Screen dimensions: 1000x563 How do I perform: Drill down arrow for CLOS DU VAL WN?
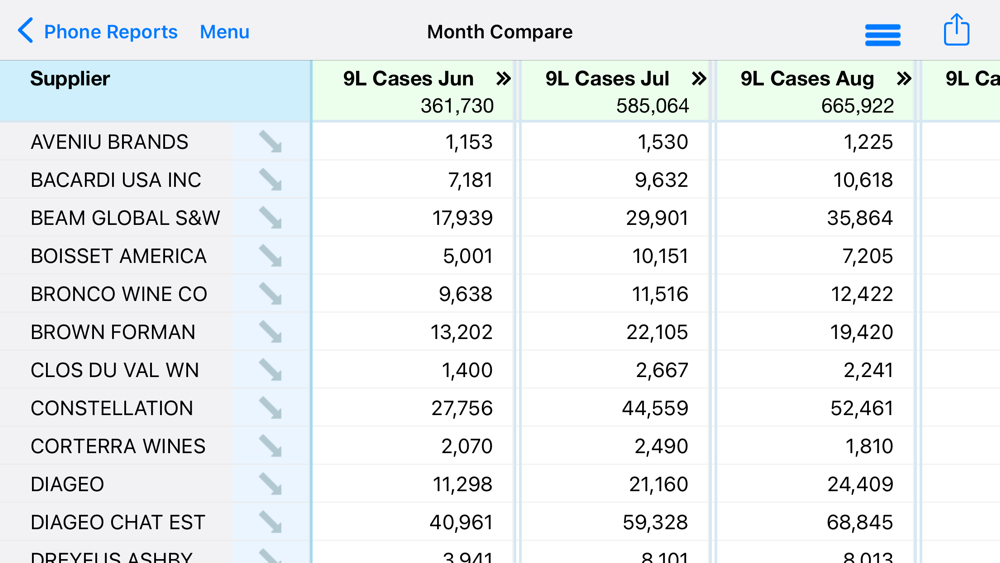270,370
